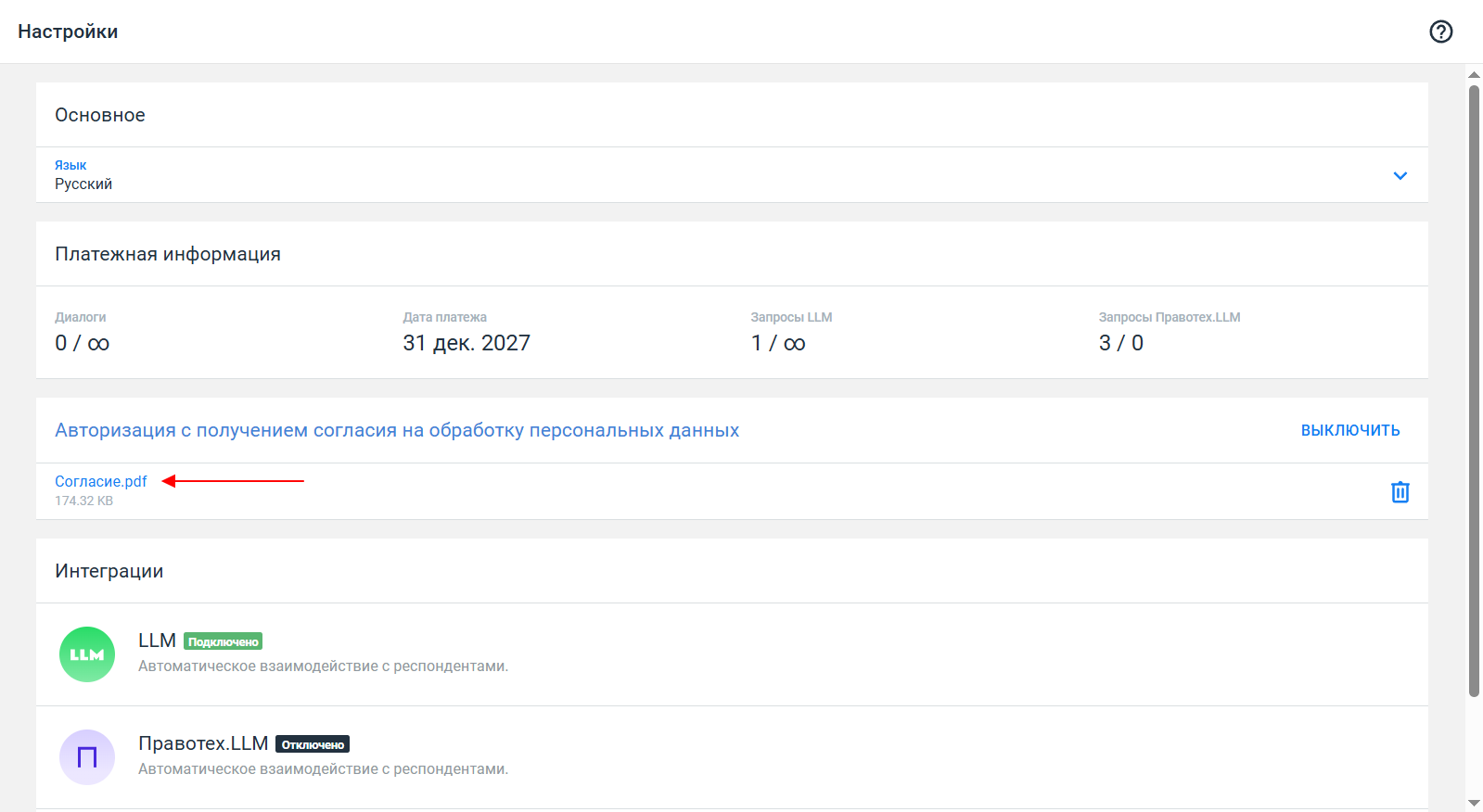
Task: Open the Согласие.pdf file link
Action: 100,481
